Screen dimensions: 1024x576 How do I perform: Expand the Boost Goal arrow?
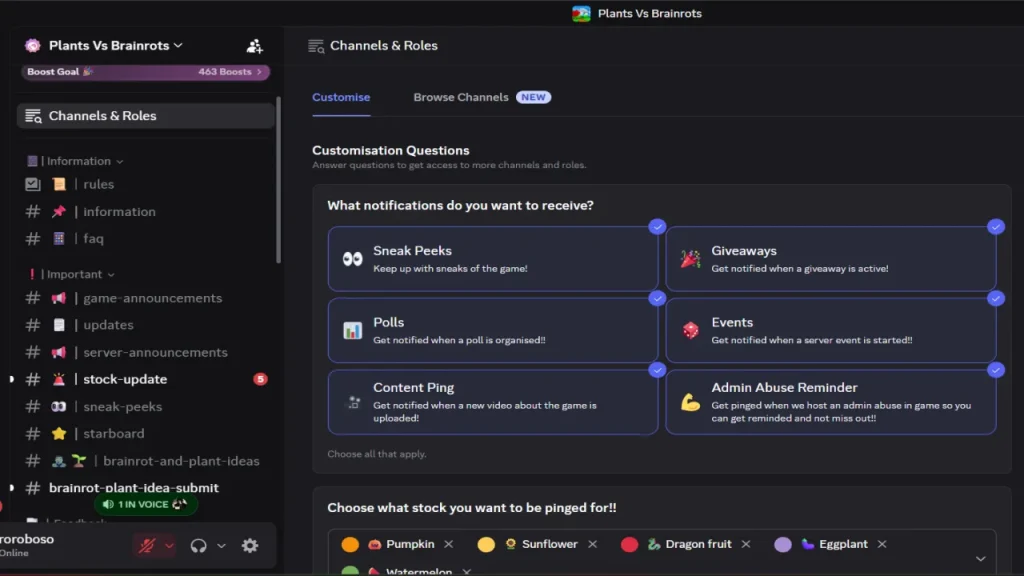[259, 72]
